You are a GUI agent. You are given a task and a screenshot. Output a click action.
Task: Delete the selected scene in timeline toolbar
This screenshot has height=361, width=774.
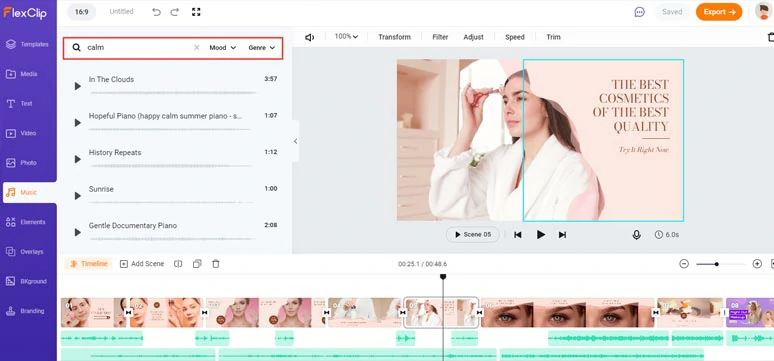[x=216, y=264]
